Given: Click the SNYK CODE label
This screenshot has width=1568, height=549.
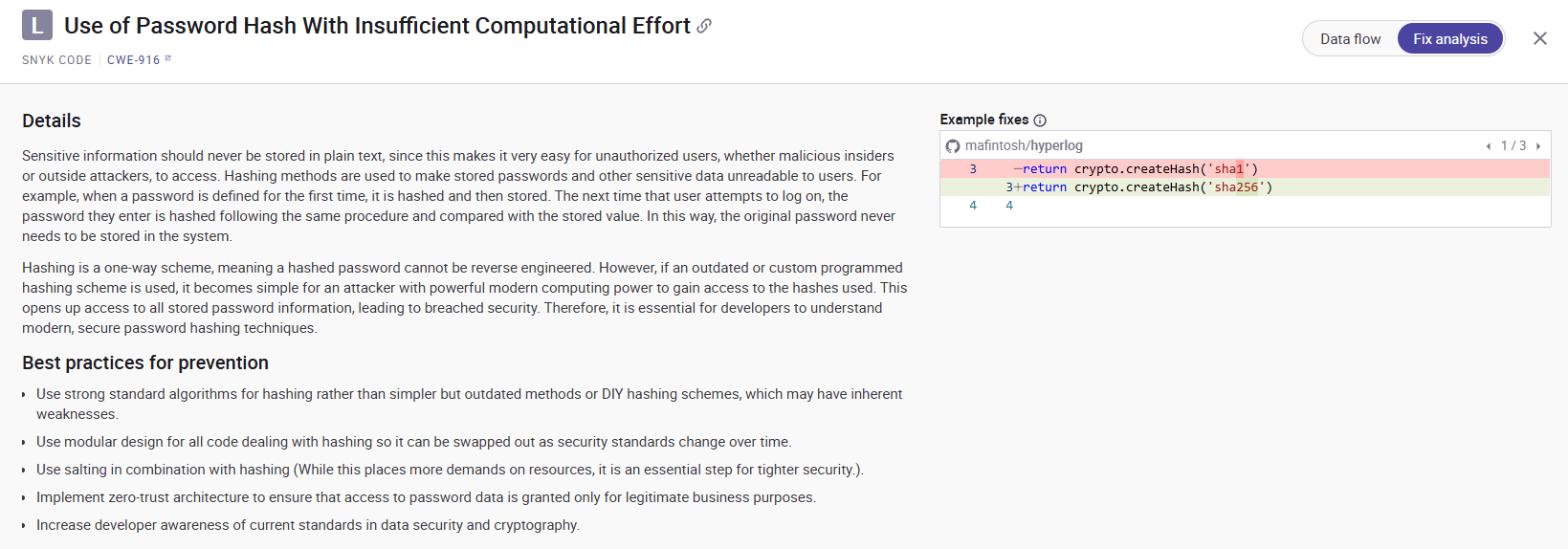Looking at the screenshot, I should [56, 60].
